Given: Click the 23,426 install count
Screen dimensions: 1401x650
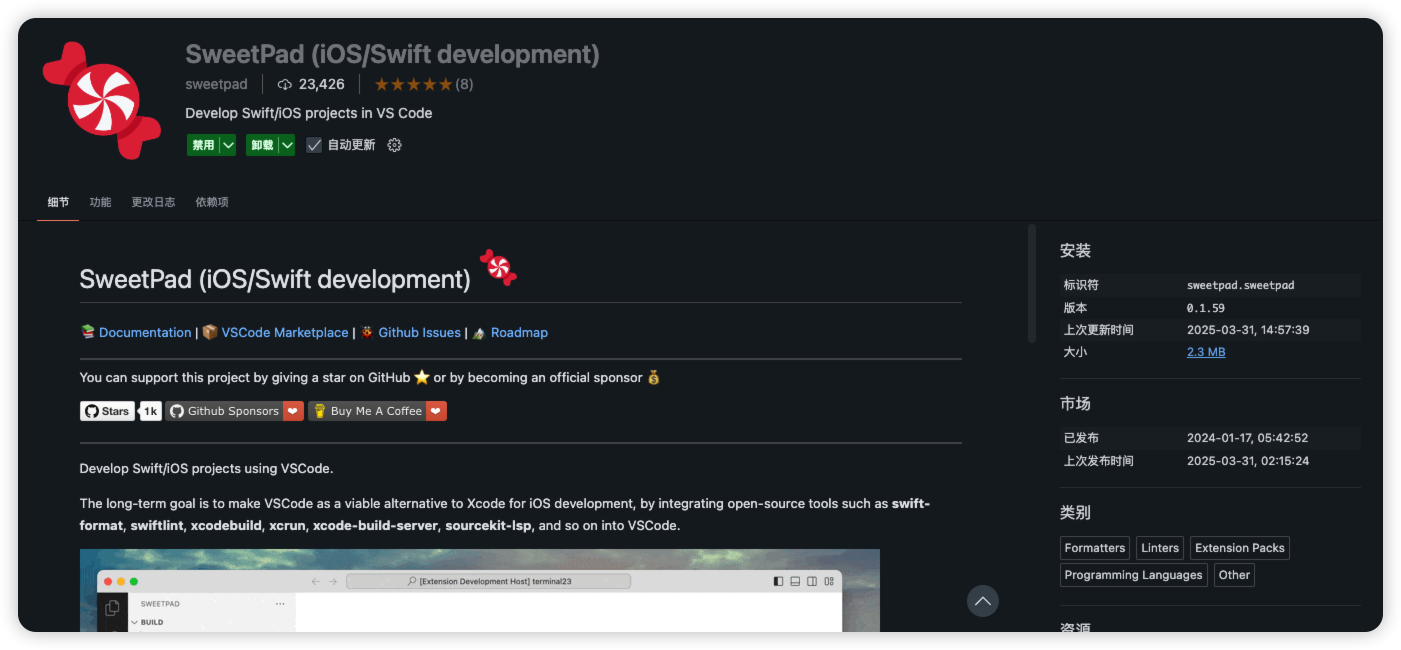Looking at the screenshot, I should tap(322, 85).
